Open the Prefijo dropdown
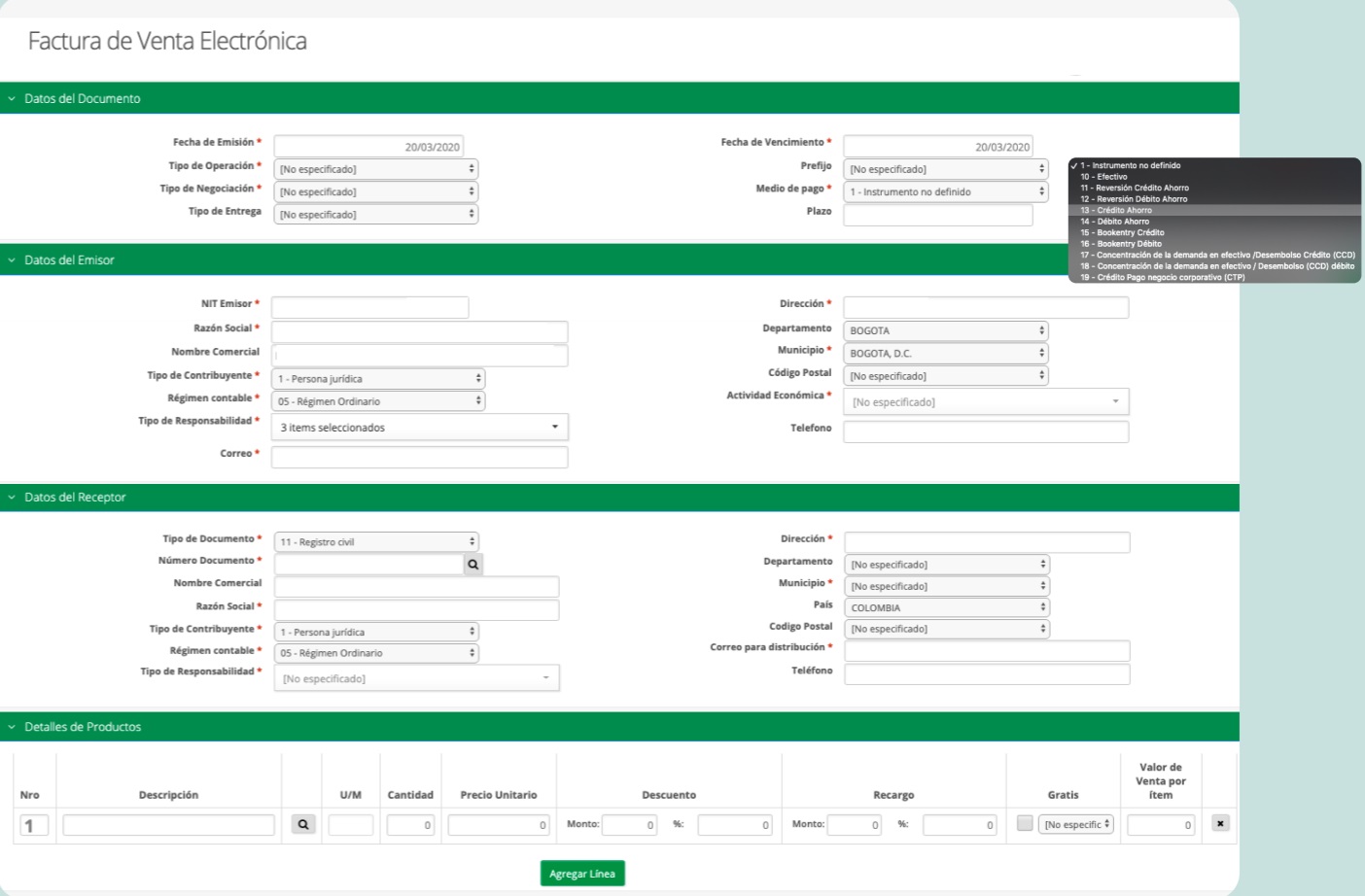Screen dimensions: 1365x896 946,169
